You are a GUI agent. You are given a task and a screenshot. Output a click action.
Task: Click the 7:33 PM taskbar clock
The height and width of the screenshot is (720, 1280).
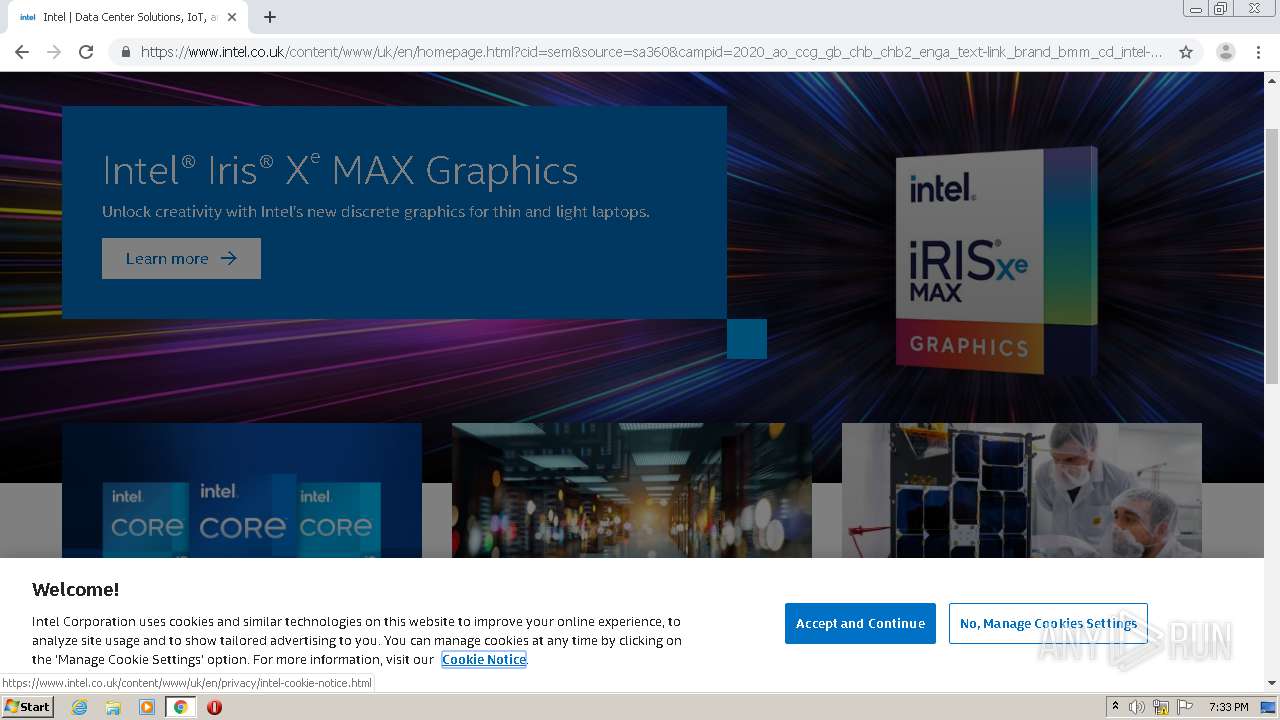pos(1228,707)
